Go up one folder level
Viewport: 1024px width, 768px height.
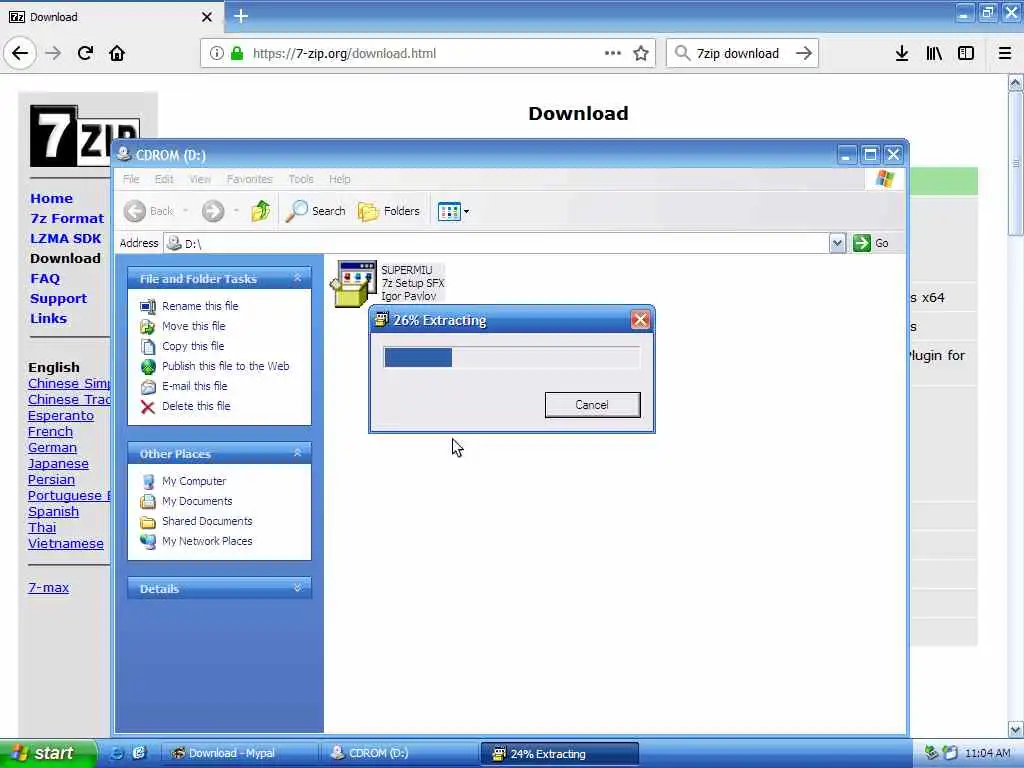coord(261,211)
